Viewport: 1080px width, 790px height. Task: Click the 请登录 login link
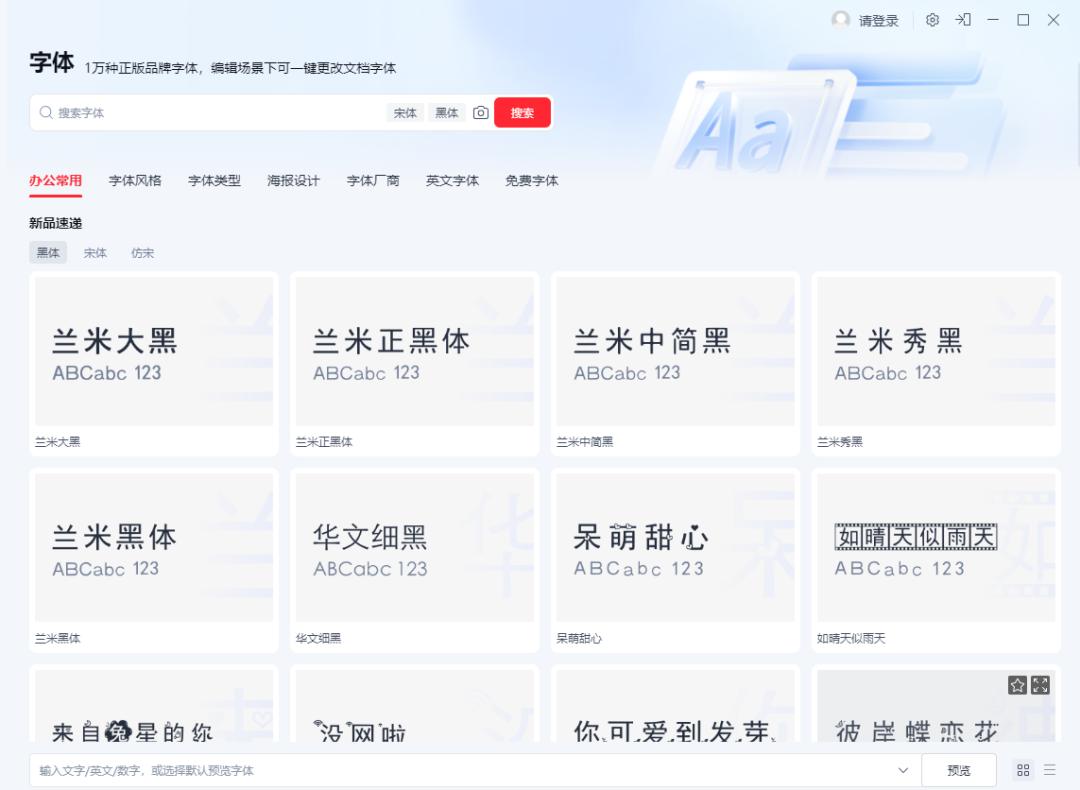877,19
